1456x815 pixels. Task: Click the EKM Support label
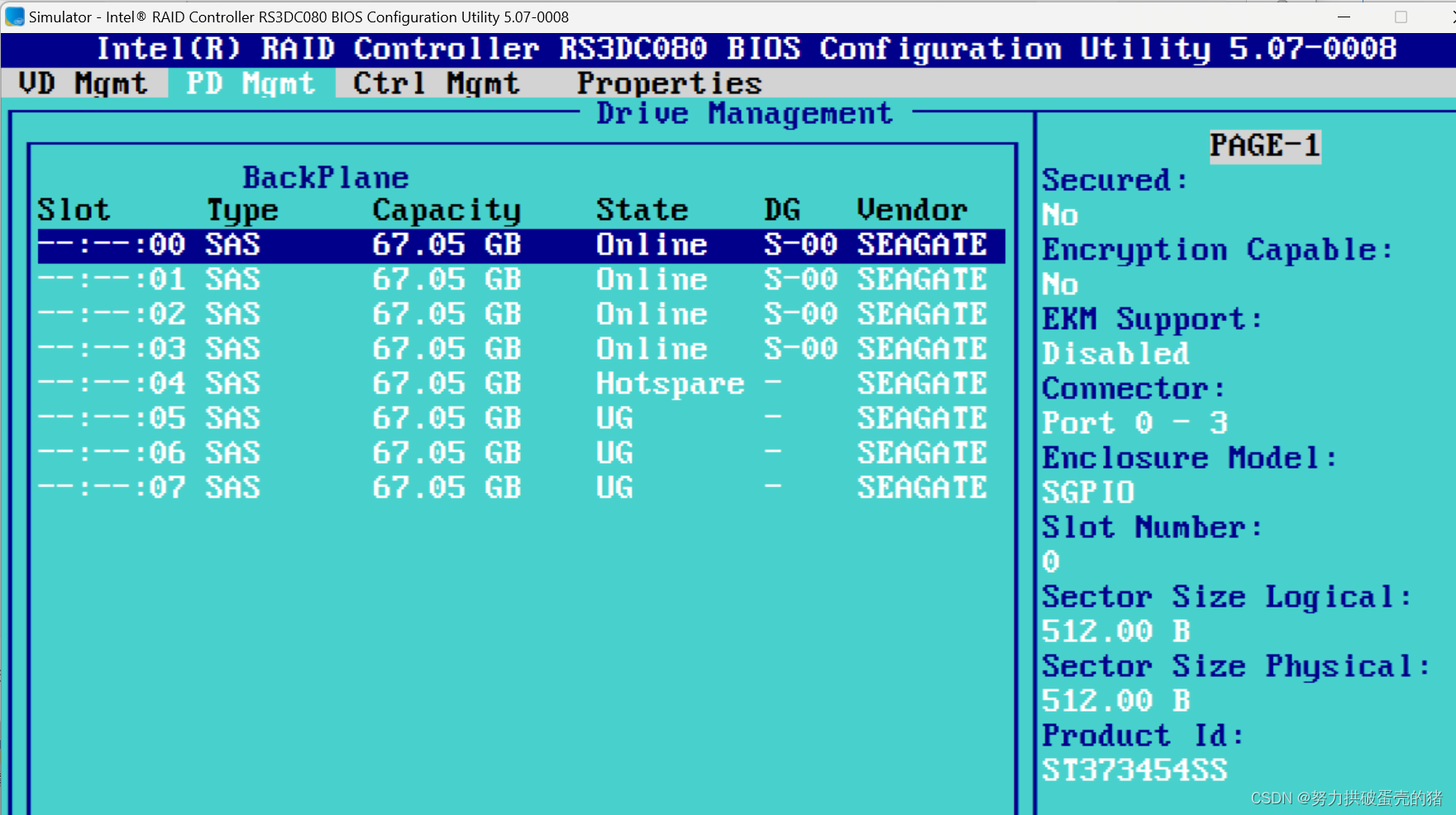[1152, 319]
